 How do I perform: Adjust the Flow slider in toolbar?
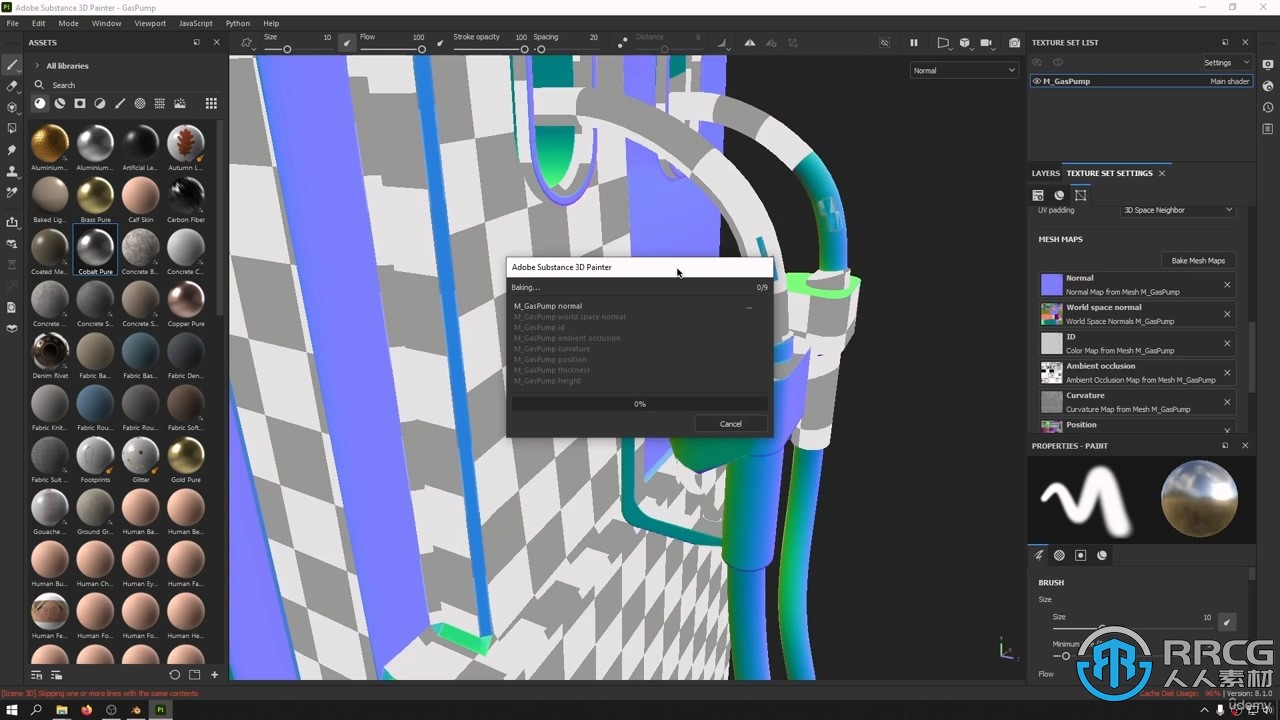393,49
